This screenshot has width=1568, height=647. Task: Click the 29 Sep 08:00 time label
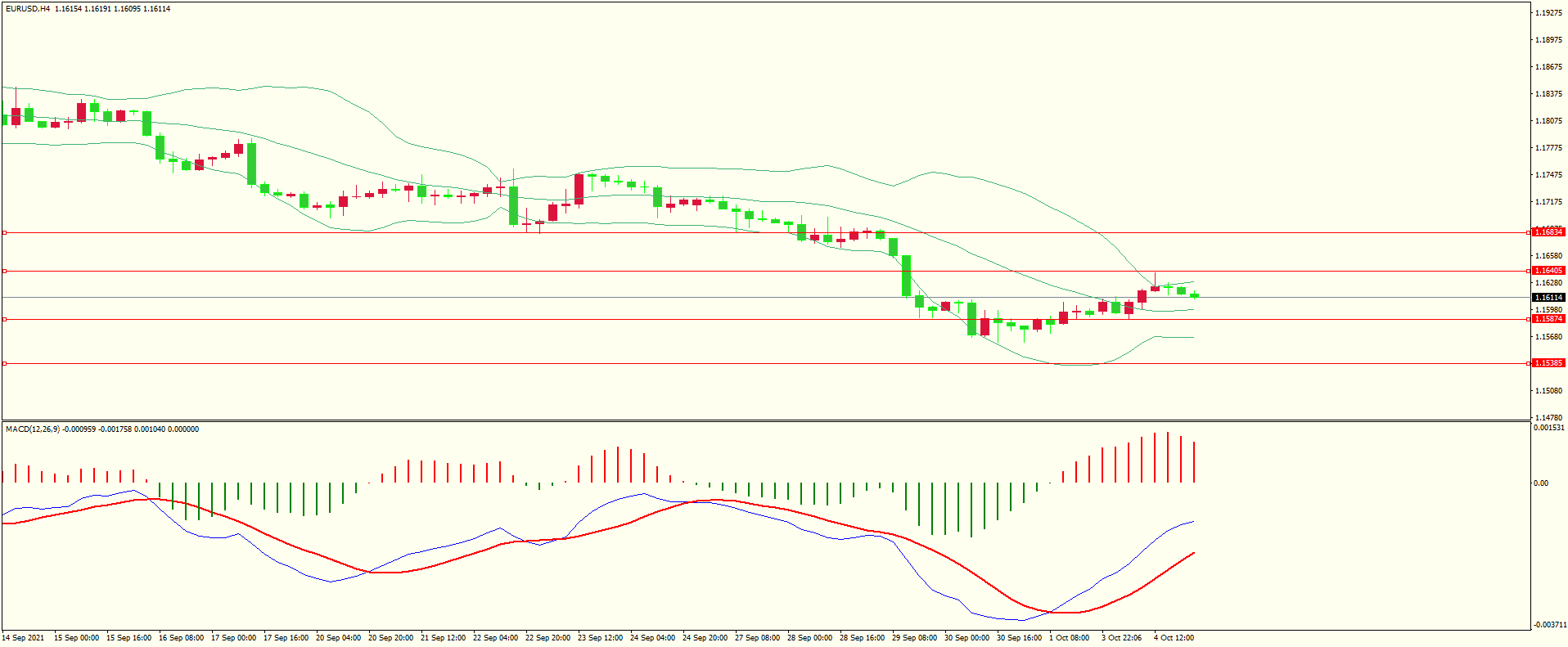(x=914, y=638)
